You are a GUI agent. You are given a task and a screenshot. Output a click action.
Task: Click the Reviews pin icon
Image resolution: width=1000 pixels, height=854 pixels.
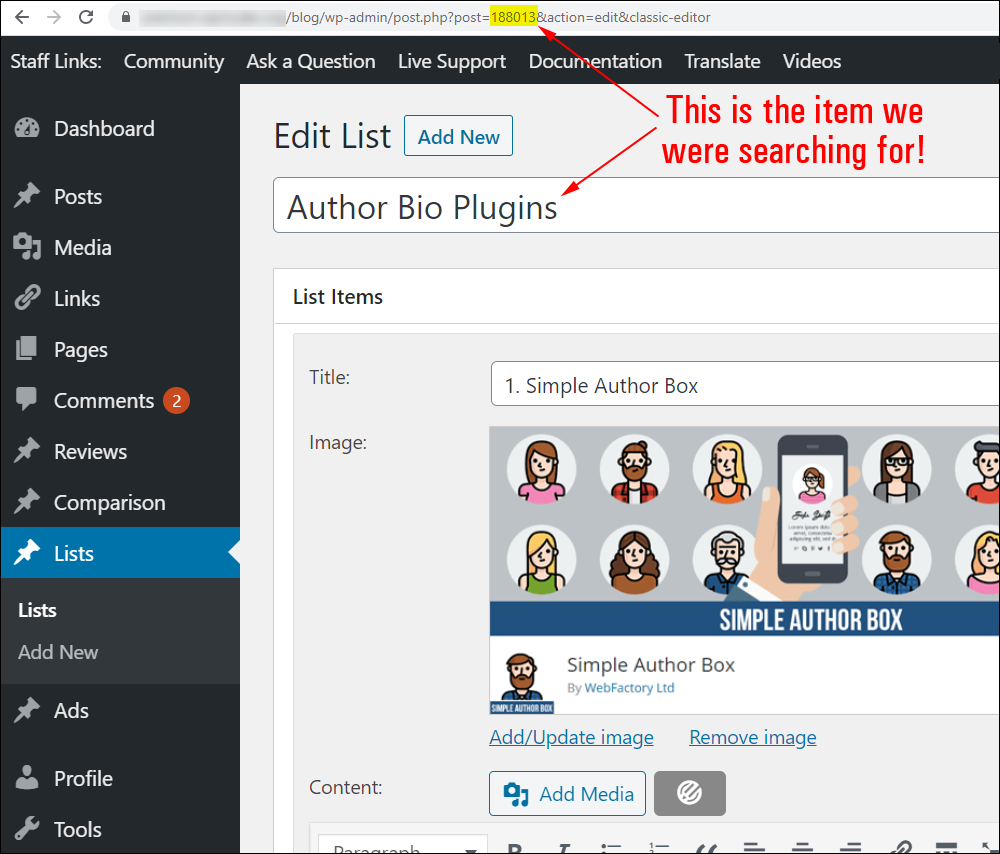pos(27,451)
